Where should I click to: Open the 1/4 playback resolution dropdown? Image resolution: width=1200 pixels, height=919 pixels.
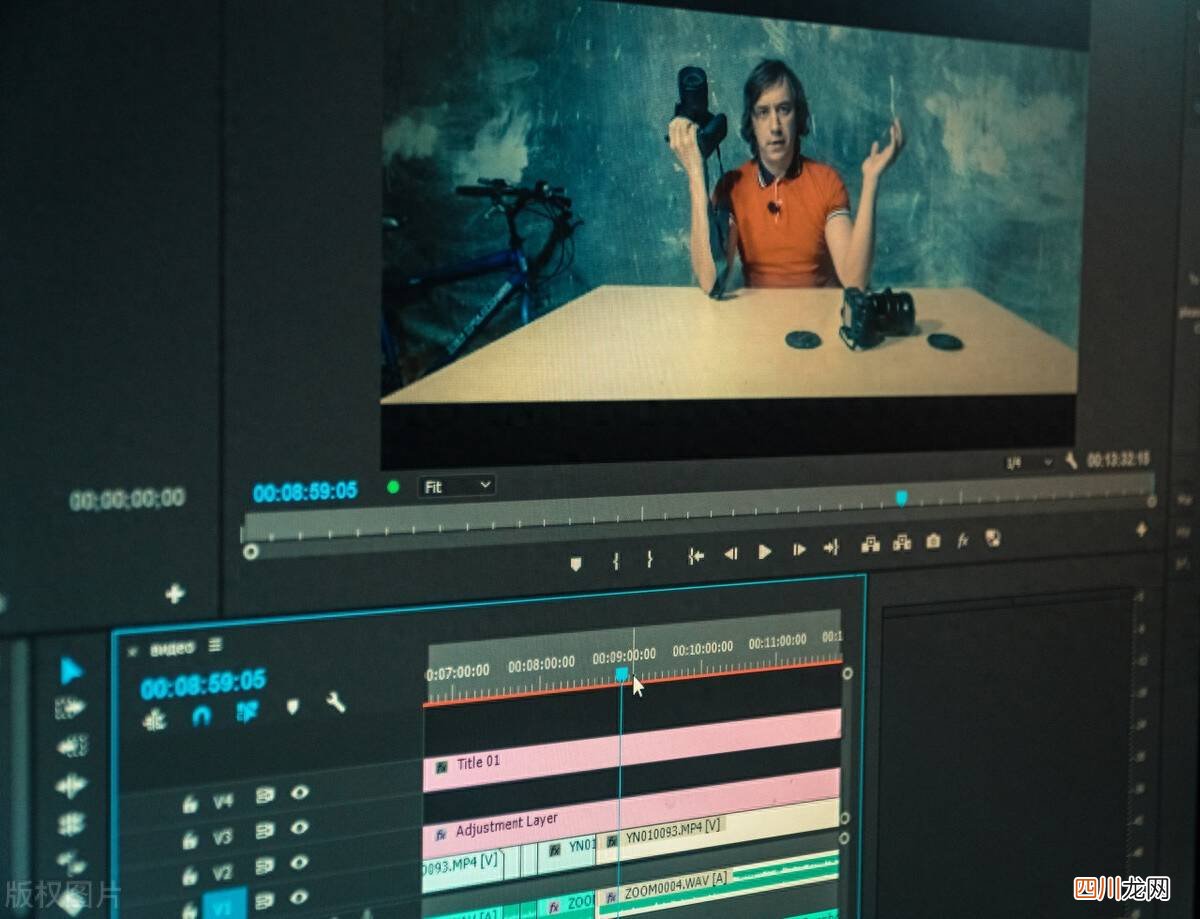pos(1028,463)
